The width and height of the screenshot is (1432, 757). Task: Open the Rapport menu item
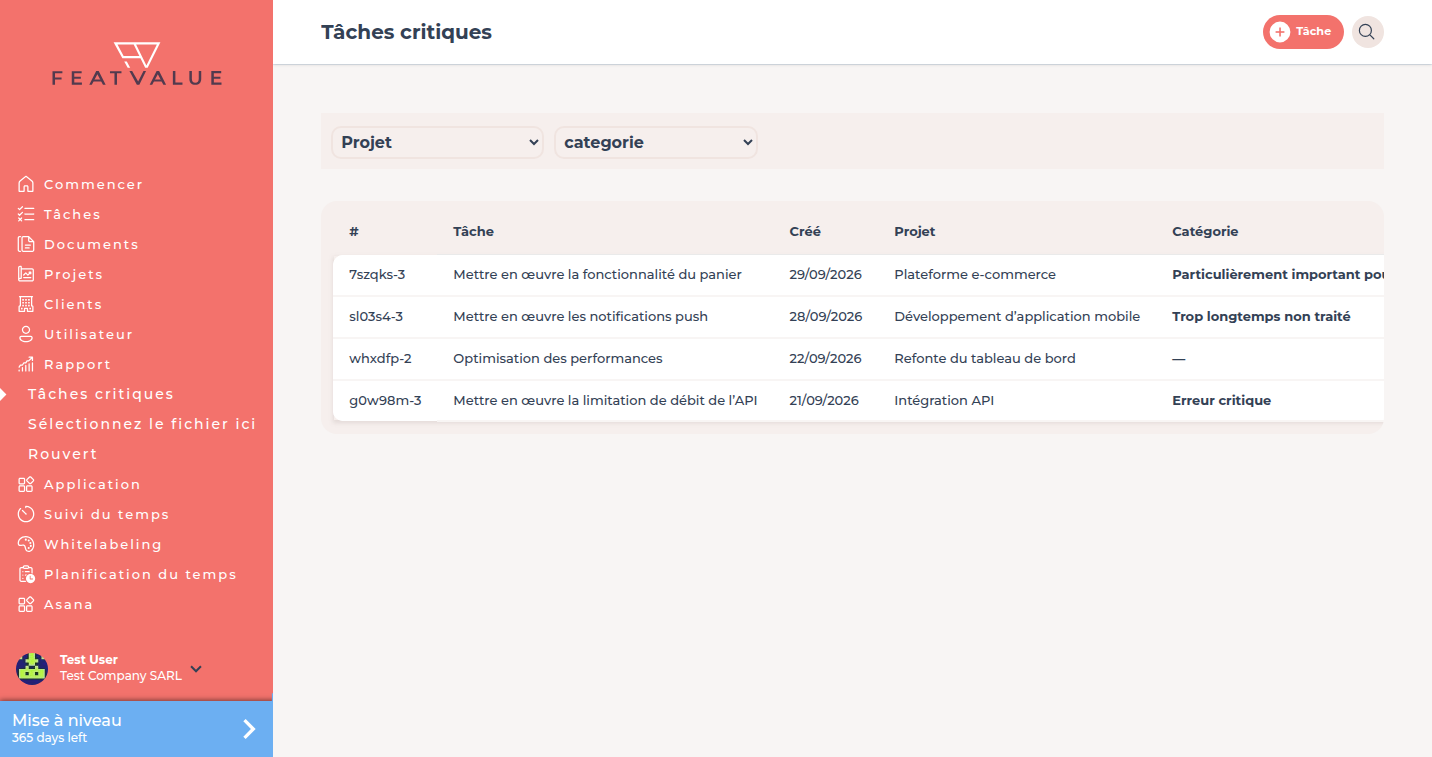click(x=77, y=364)
